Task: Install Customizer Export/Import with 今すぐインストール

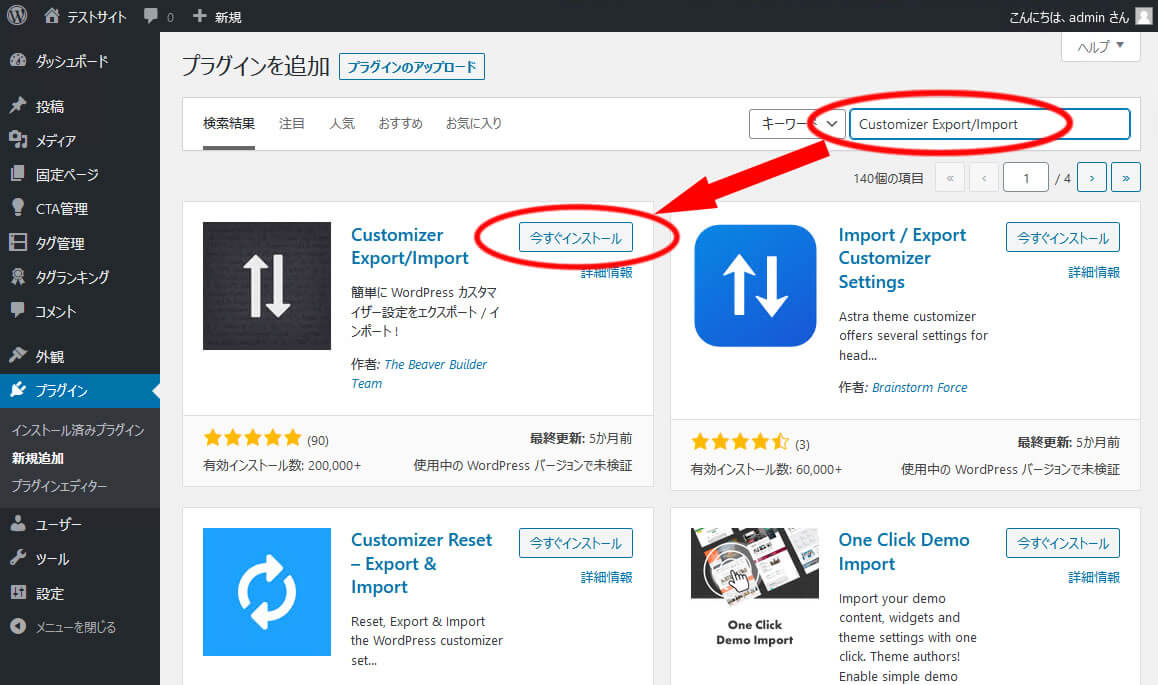Action: [x=575, y=237]
